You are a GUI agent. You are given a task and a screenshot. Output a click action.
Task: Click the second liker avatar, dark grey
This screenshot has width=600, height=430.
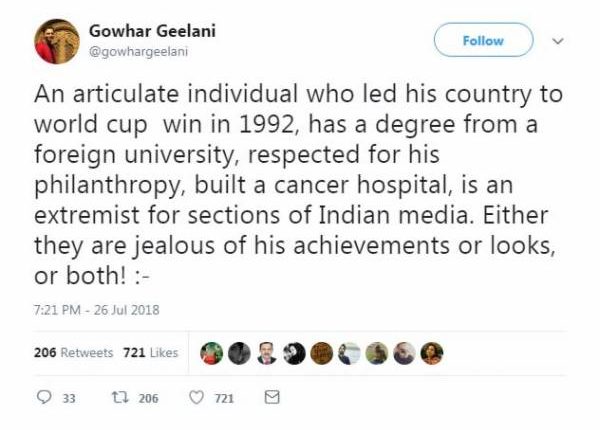[238, 353]
